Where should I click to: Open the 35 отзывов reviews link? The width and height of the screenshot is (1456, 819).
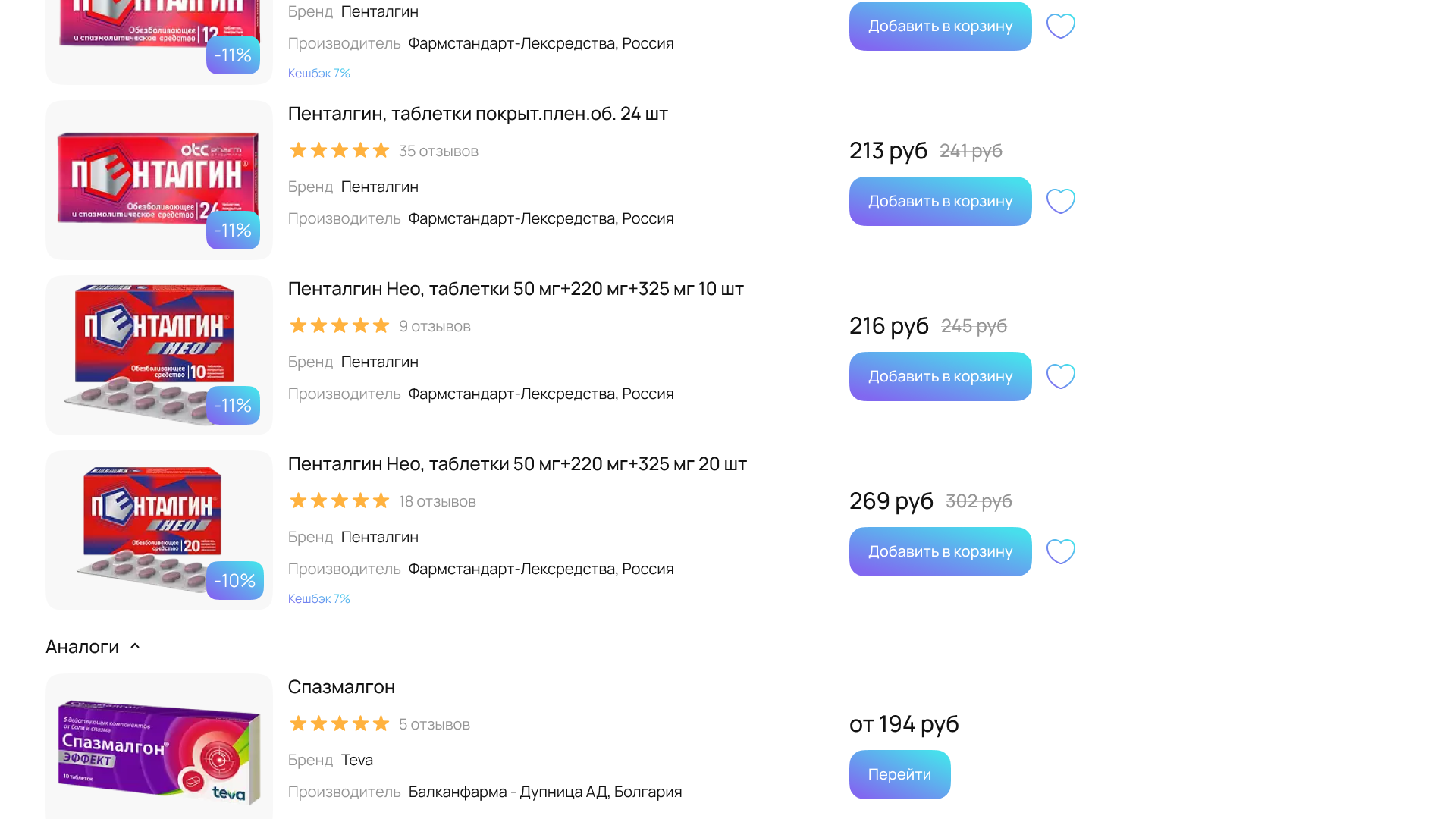[438, 151]
